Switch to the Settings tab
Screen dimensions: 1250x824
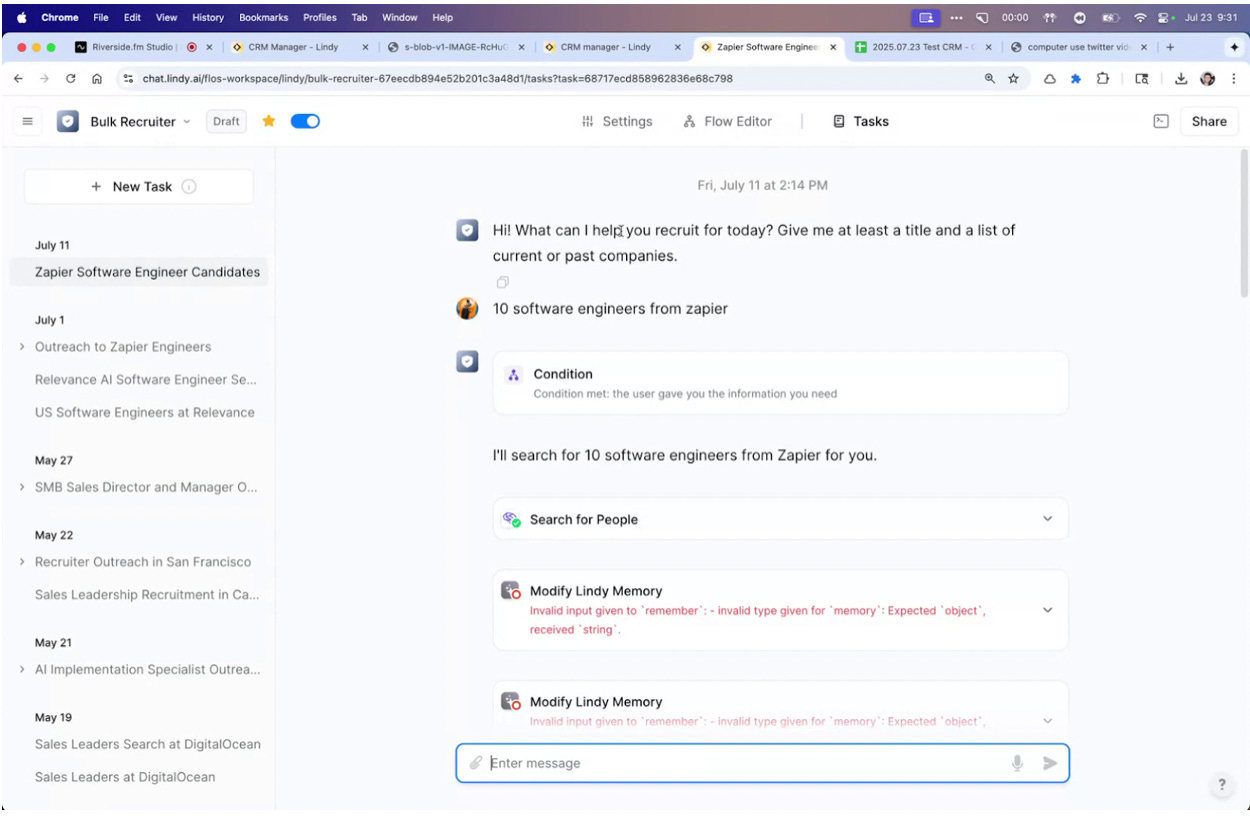click(x=617, y=121)
